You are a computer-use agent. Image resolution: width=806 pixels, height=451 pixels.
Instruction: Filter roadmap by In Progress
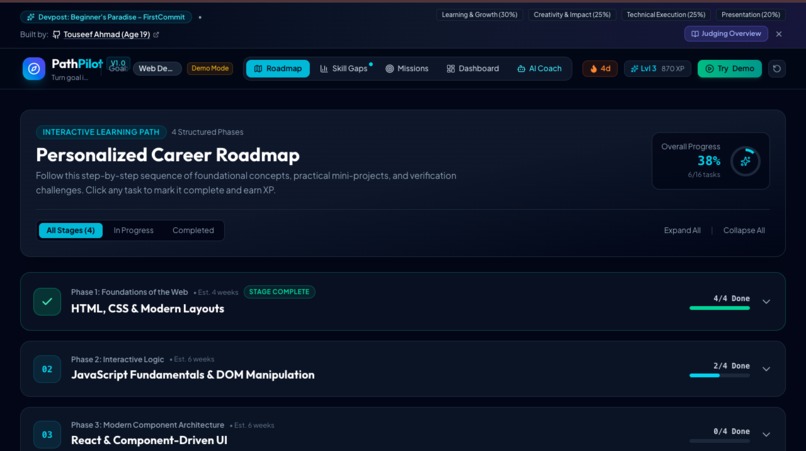(x=134, y=230)
